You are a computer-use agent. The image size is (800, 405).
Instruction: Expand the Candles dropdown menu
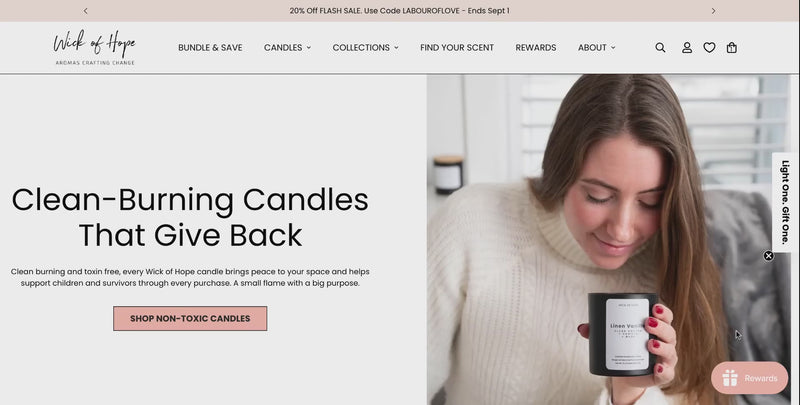click(x=287, y=47)
